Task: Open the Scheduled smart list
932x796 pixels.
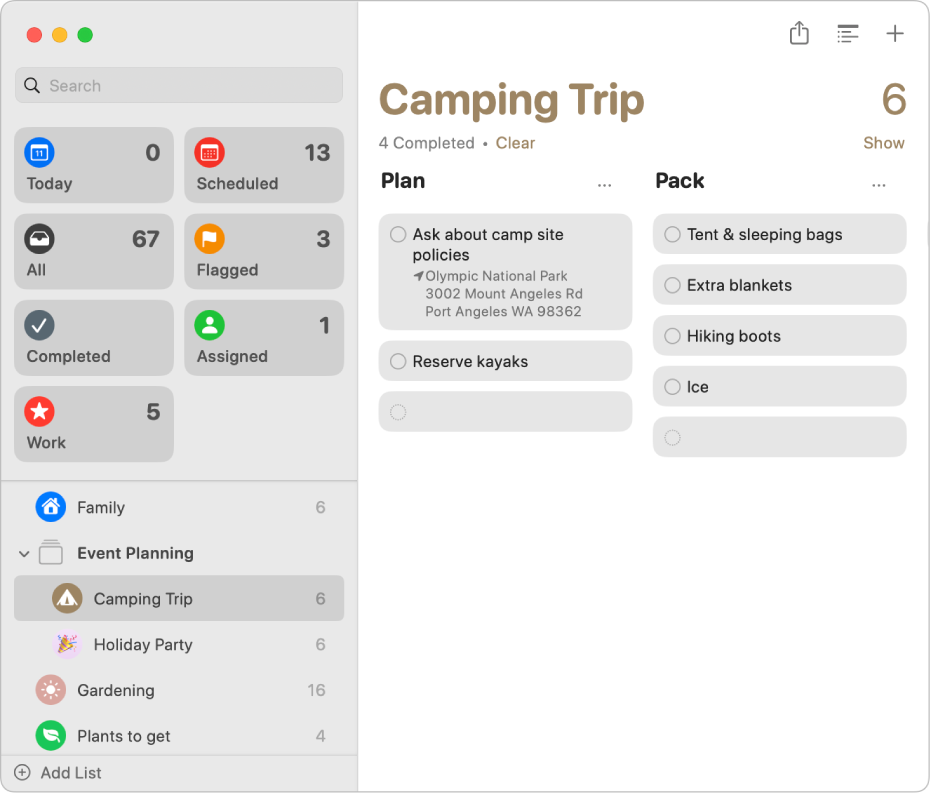Action: pyautogui.click(x=264, y=166)
